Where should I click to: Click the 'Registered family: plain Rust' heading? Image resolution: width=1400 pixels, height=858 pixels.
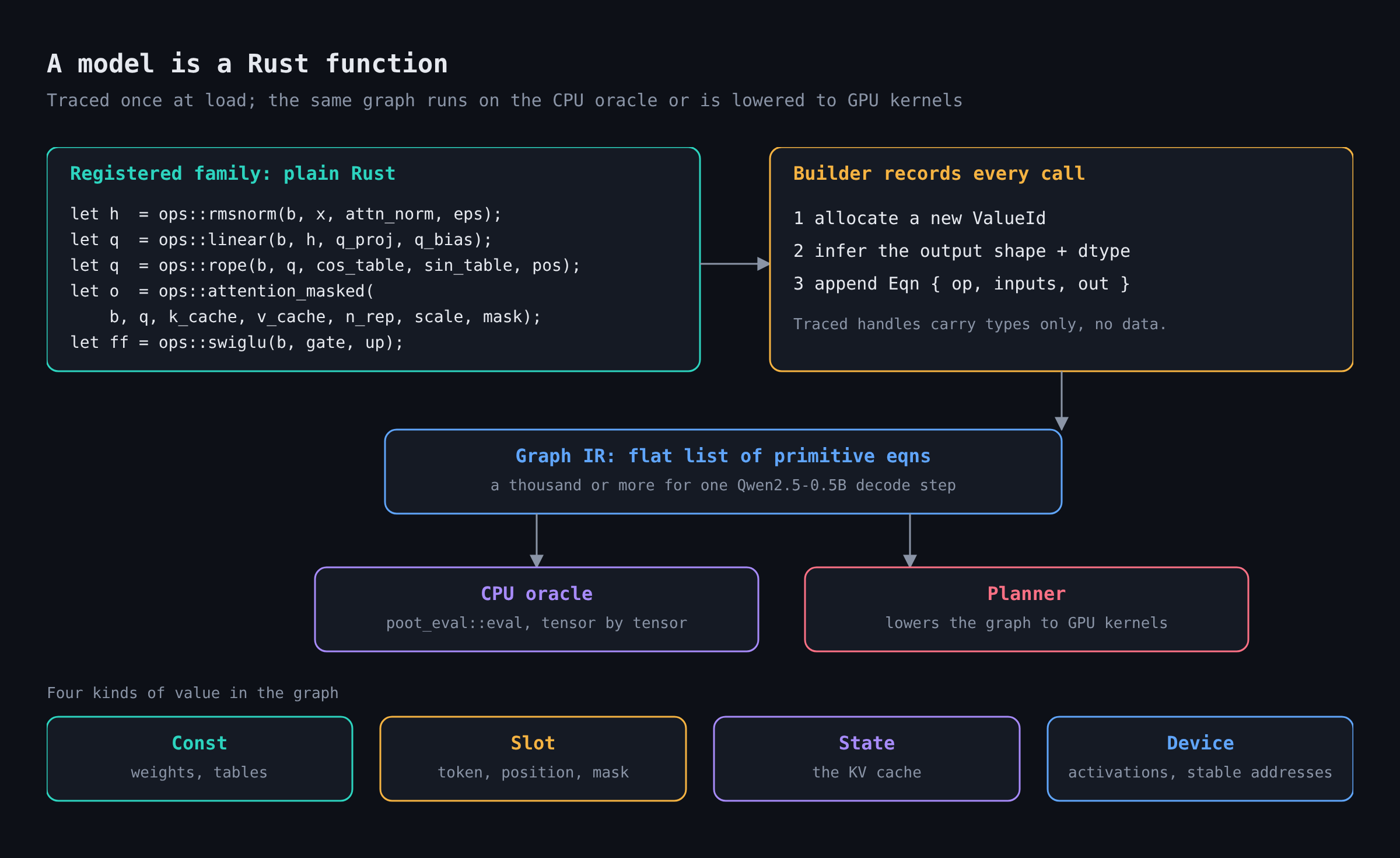coord(233,174)
